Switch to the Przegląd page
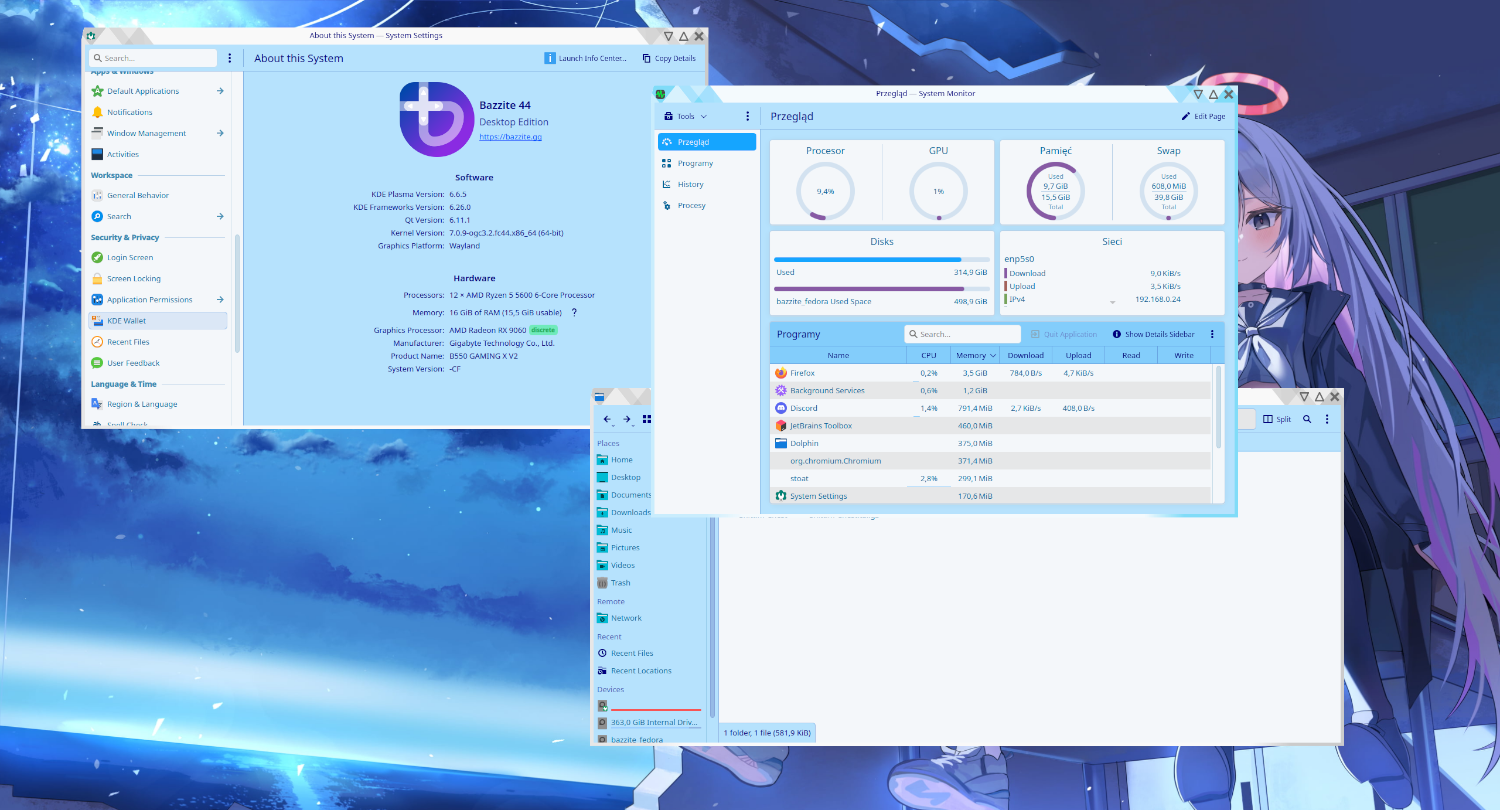The width and height of the screenshot is (1500, 810). click(707, 142)
